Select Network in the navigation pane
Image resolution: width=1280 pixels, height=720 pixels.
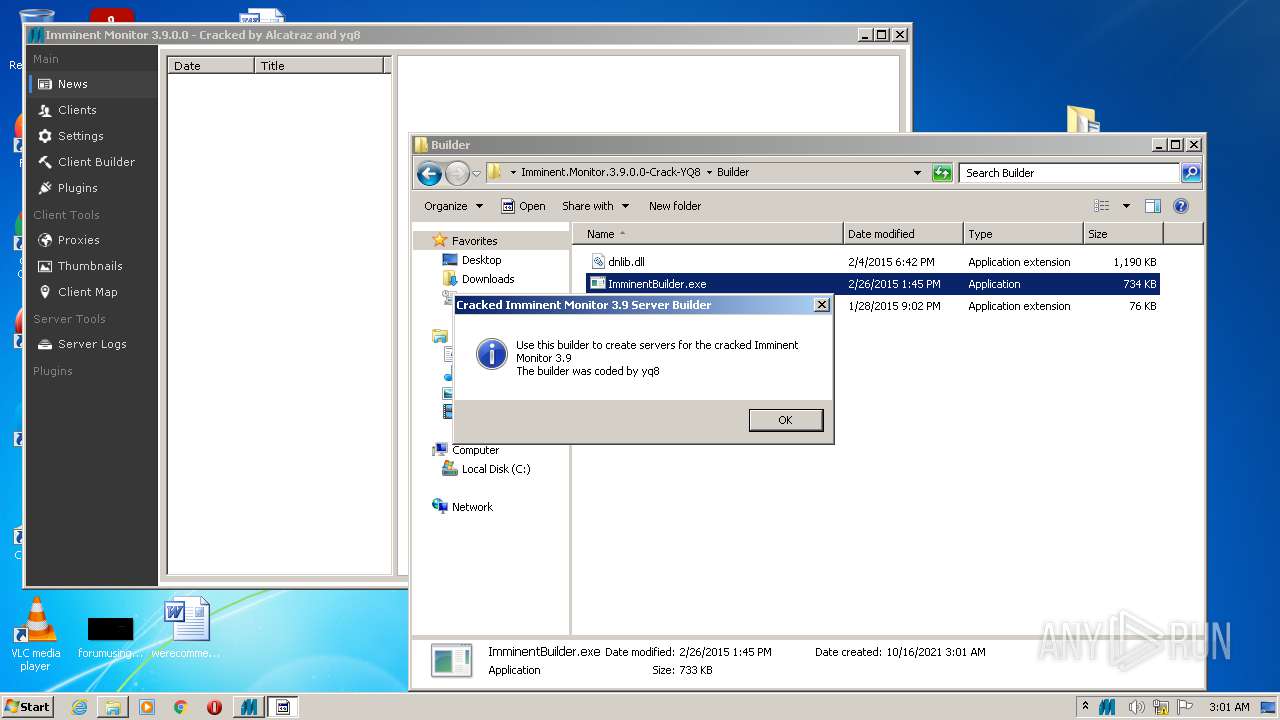coord(471,507)
